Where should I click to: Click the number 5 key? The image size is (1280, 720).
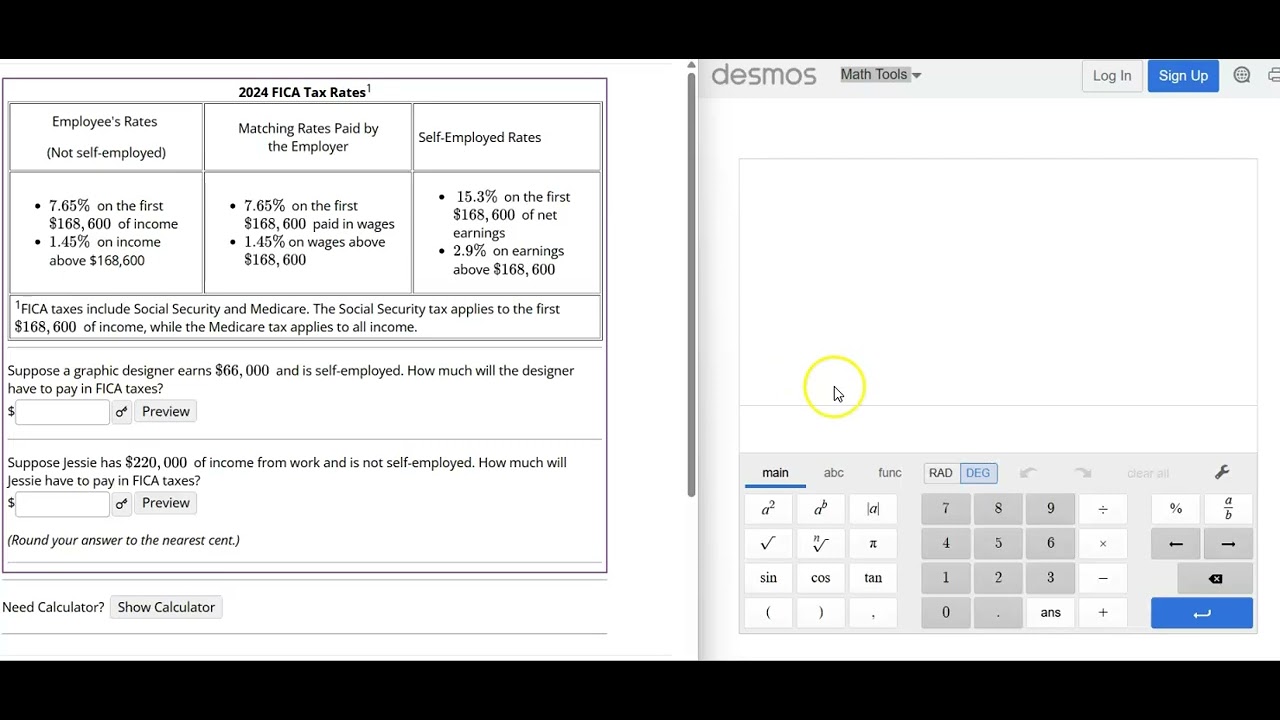(x=998, y=544)
